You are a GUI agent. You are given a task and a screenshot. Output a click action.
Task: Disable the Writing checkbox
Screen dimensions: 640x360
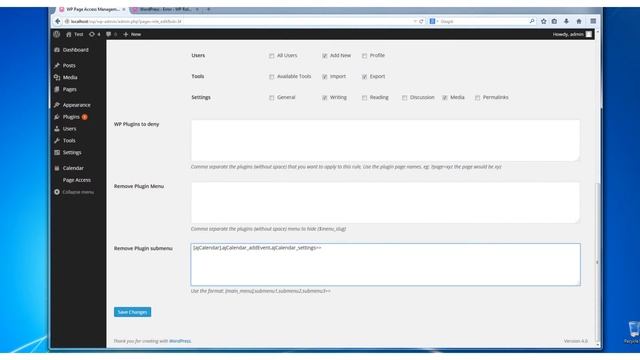pyautogui.click(x=324, y=98)
